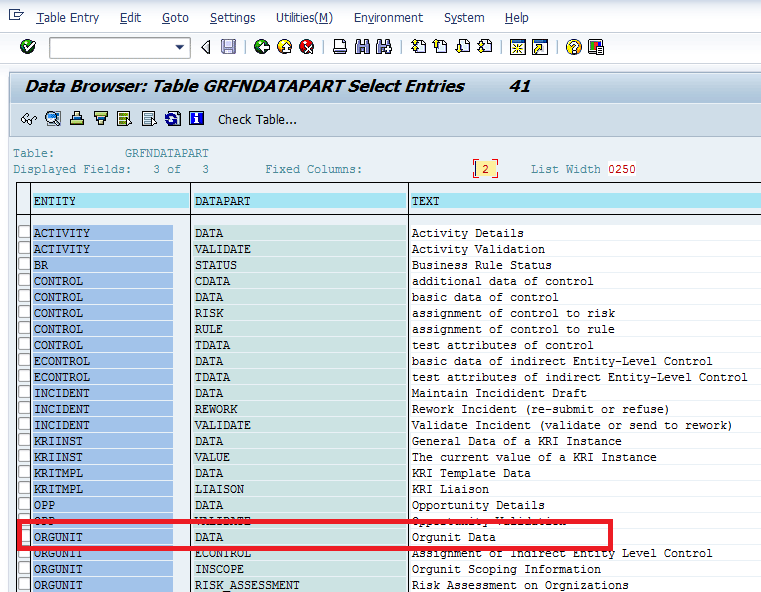Tick the checkbox for BR STATUS row
The height and width of the screenshot is (592, 761).
(x=25, y=265)
